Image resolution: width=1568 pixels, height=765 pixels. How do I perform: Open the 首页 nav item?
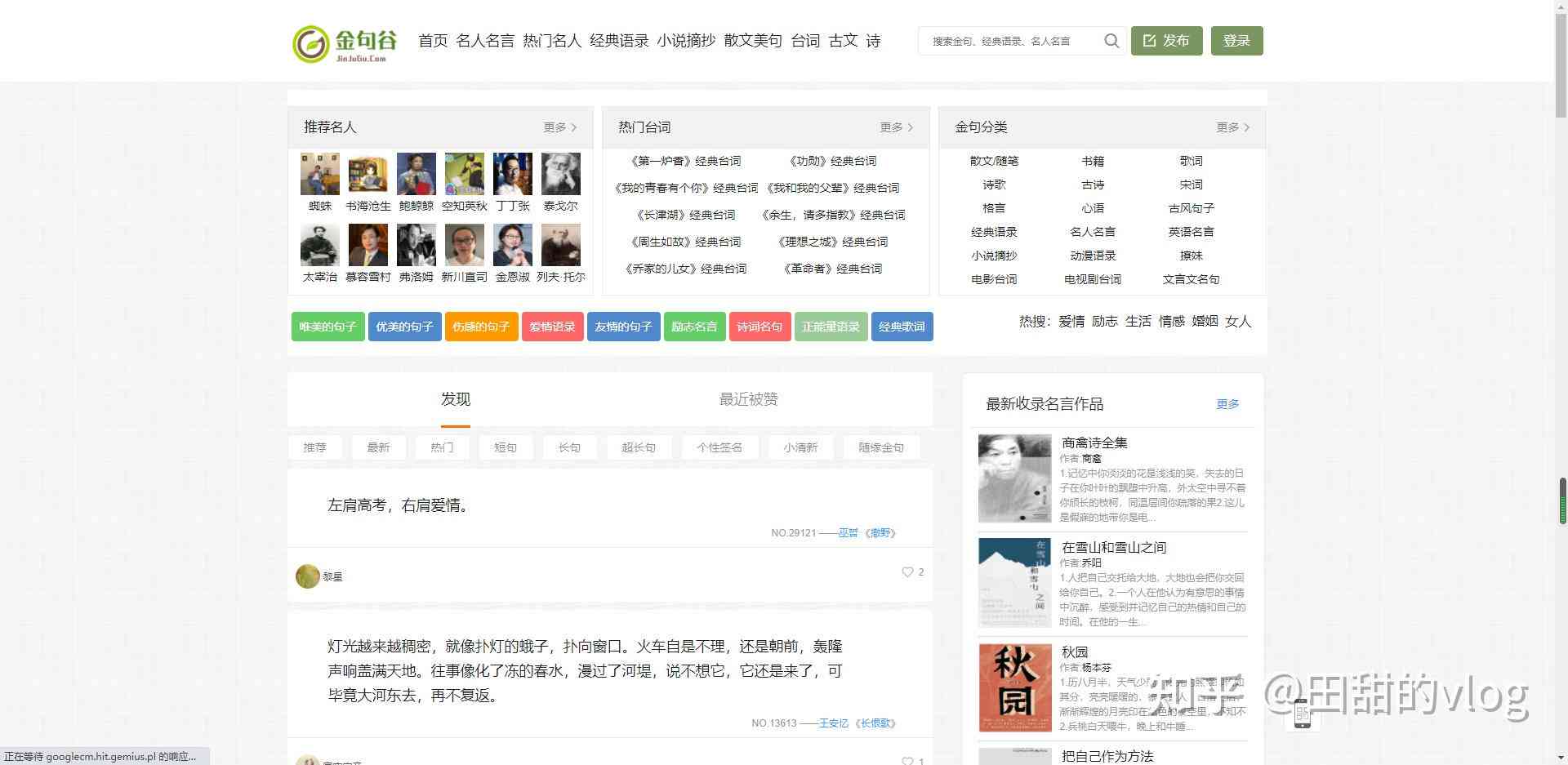pyautogui.click(x=433, y=41)
